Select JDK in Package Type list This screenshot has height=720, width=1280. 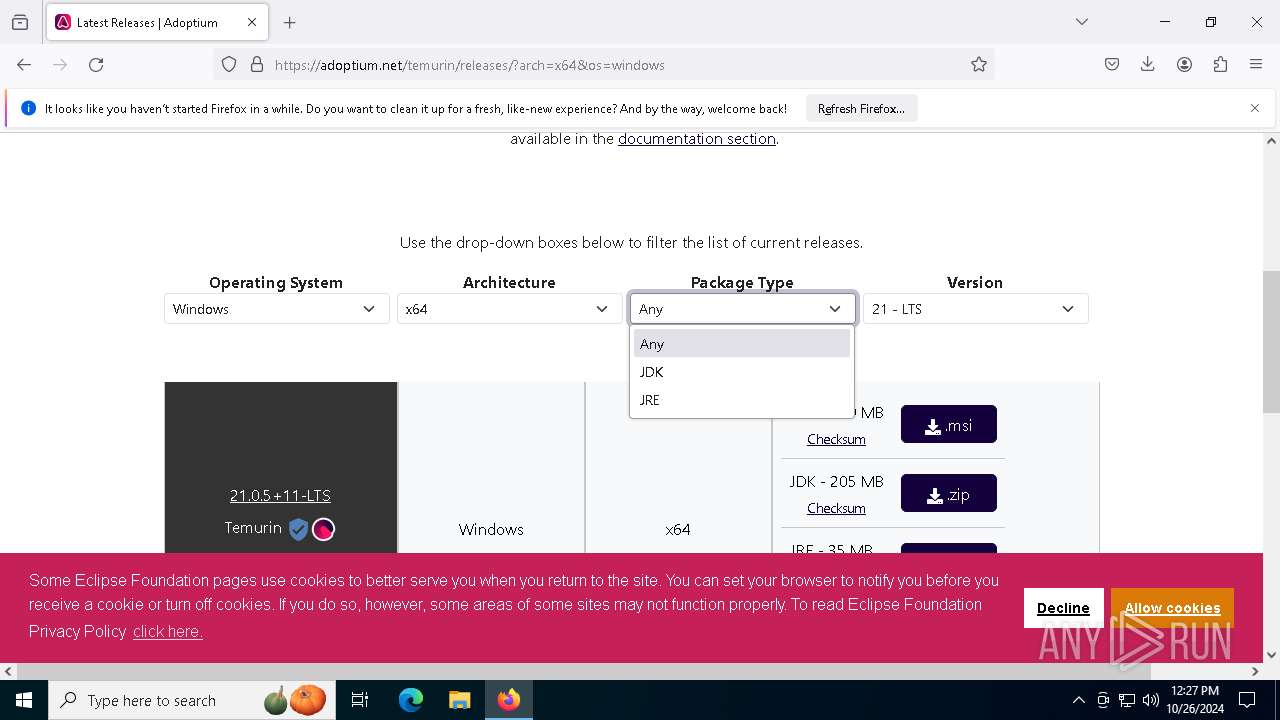741,372
